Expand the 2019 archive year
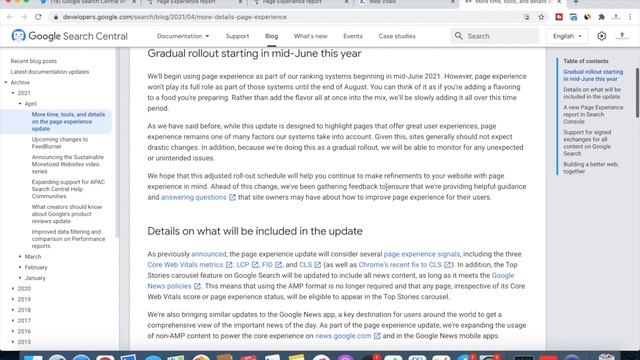640x360 pixels. (x=13, y=299)
